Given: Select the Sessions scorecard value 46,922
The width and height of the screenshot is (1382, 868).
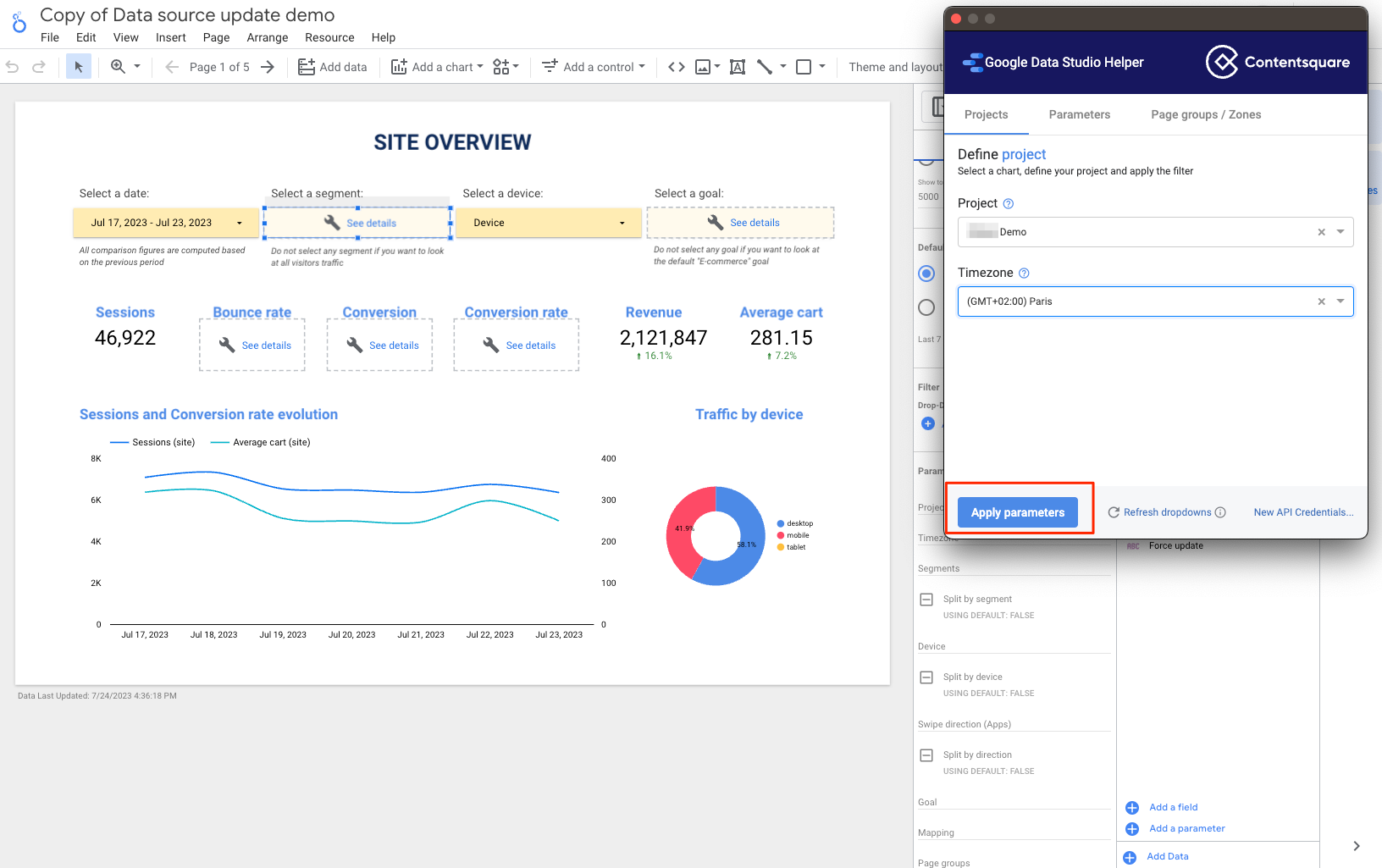Looking at the screenshot, I should (125, 338).
